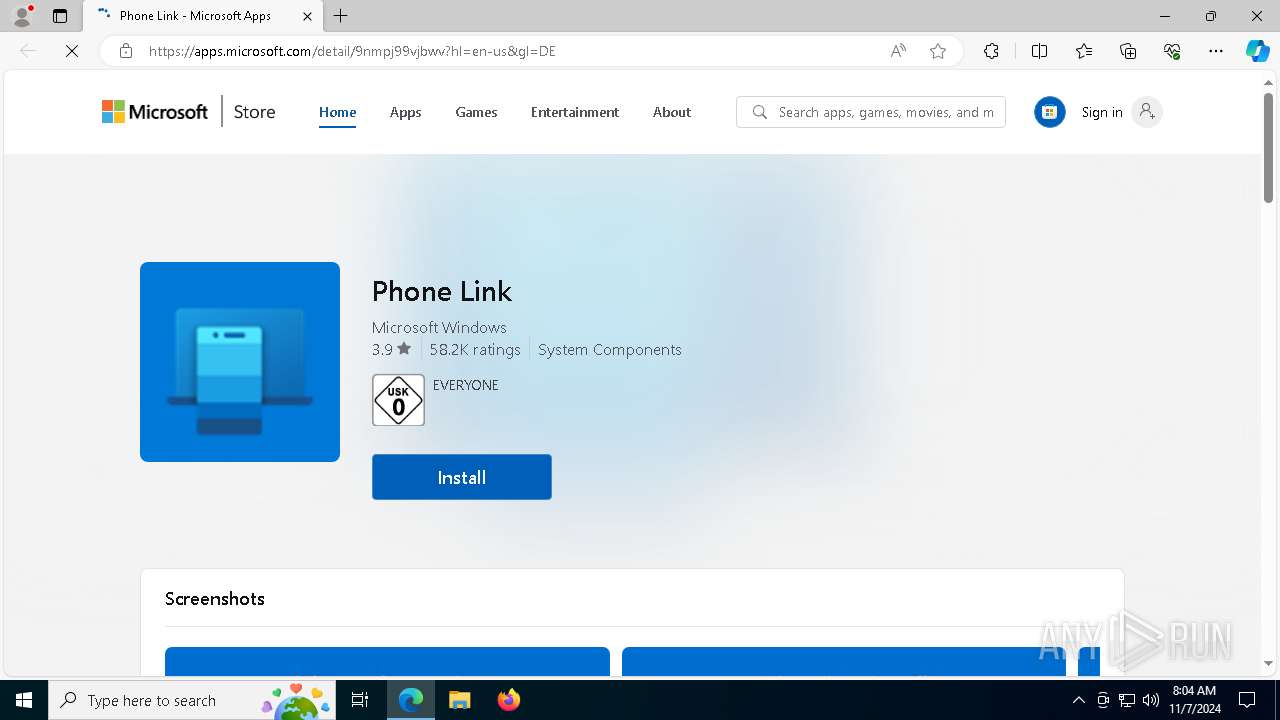1280x720 pixels.
Task: Open Task View on taskbar
Action: (361, 700)
